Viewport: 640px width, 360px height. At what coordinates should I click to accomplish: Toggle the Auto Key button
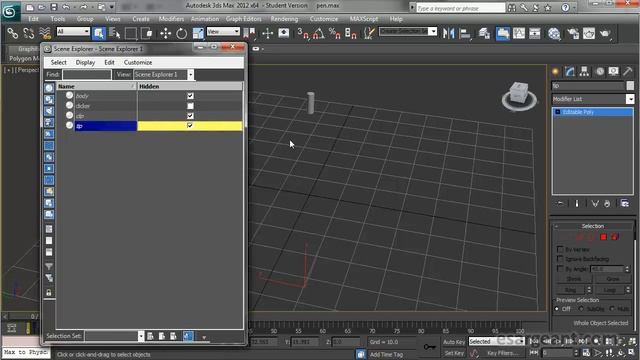[x=453, y=342]
